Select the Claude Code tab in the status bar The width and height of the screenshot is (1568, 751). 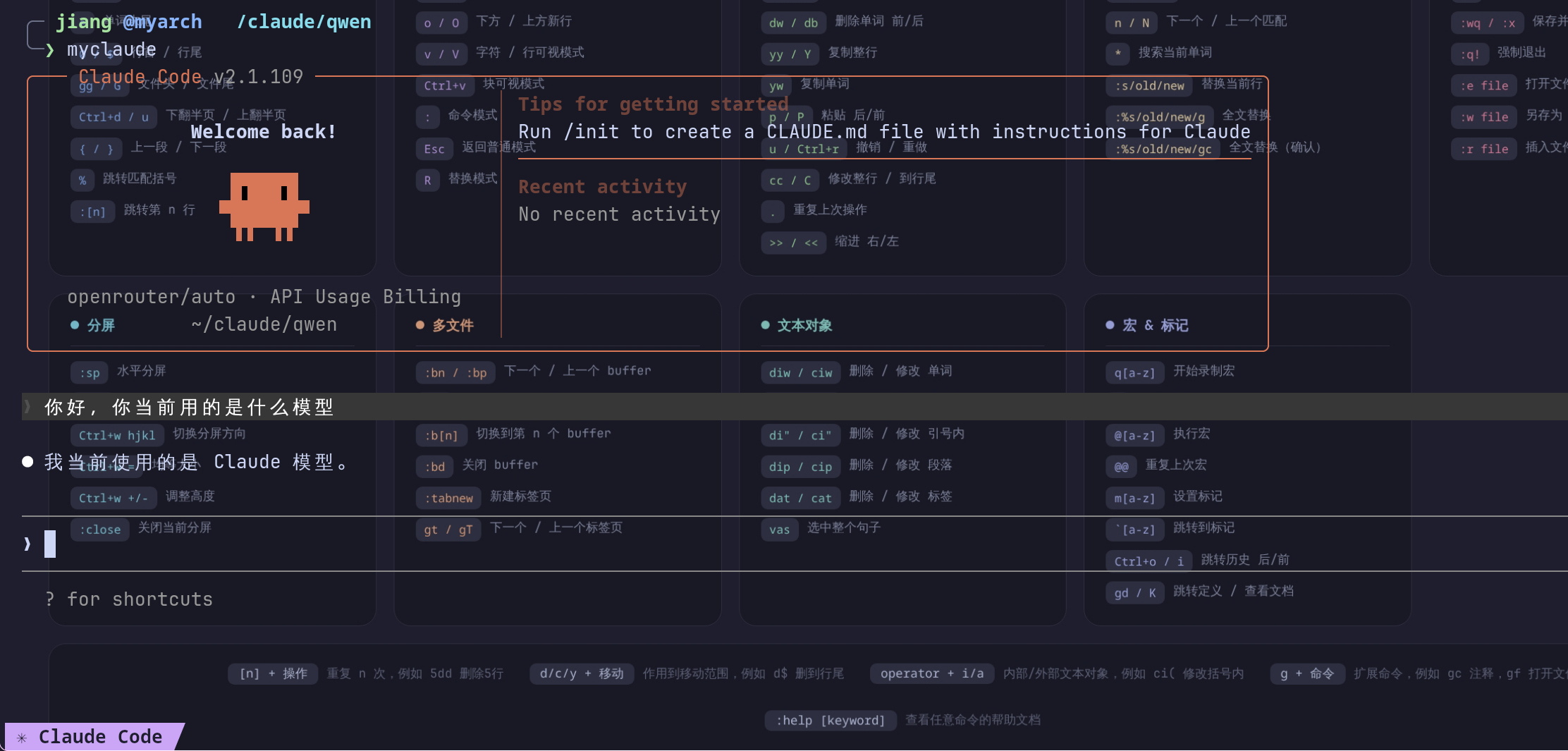pyautogui.click(x=94, y=737)
